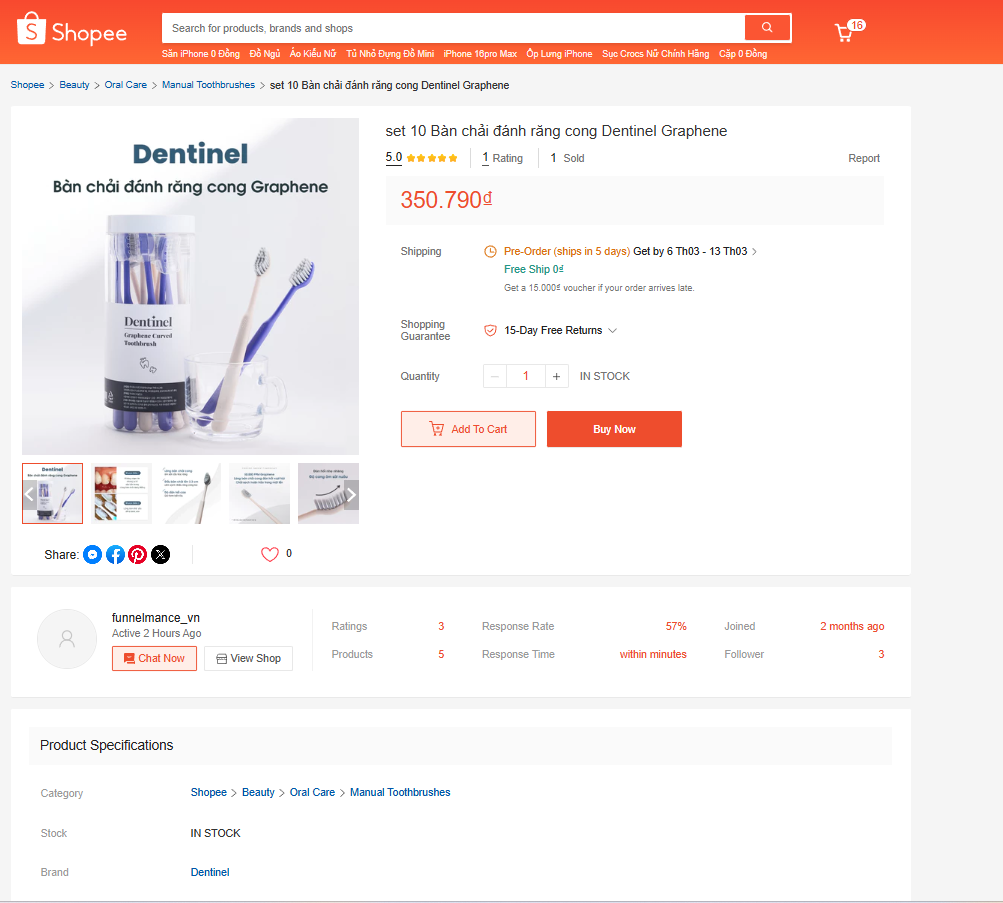Click the Shopee logo in header
This screenshot has width=1003, height=903.
[72, 32]
